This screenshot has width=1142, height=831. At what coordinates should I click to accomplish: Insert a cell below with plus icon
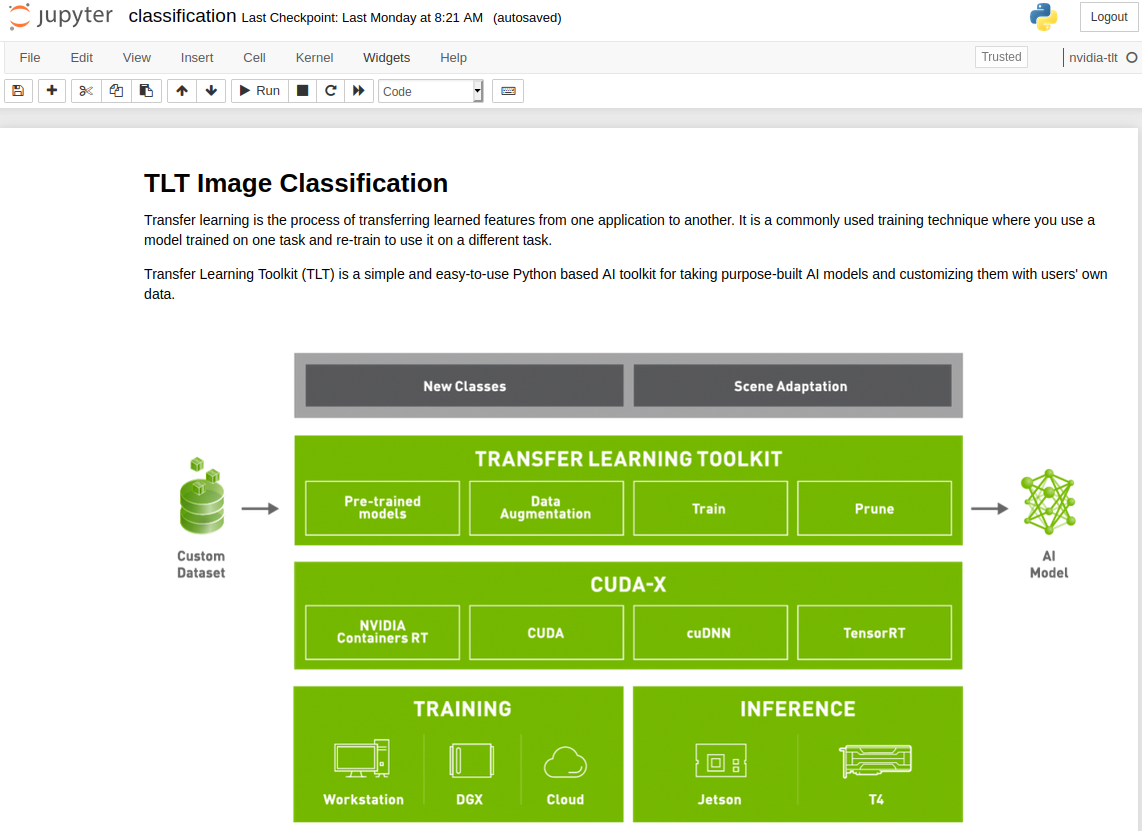(52, 91)
